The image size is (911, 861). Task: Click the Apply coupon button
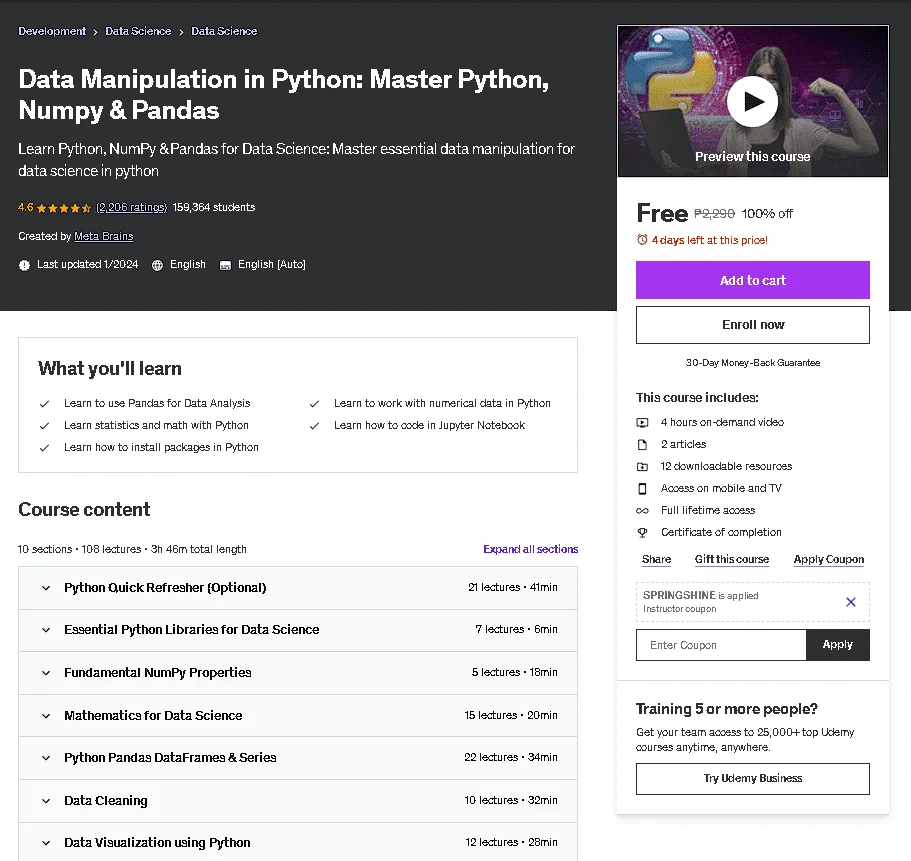click(x=837, y=645)
